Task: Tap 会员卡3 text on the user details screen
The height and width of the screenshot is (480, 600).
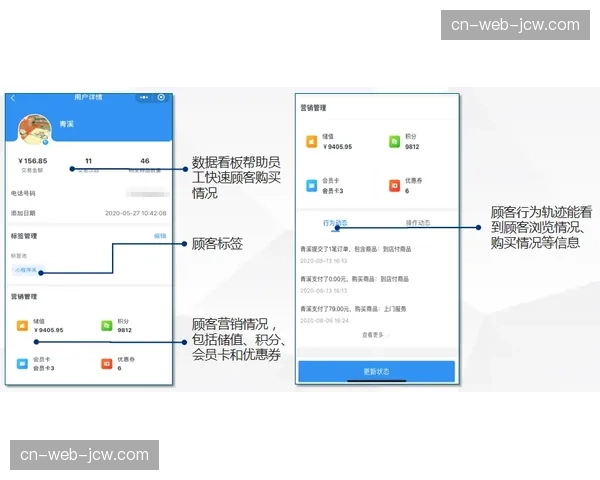Action: [x=44, y=368]
